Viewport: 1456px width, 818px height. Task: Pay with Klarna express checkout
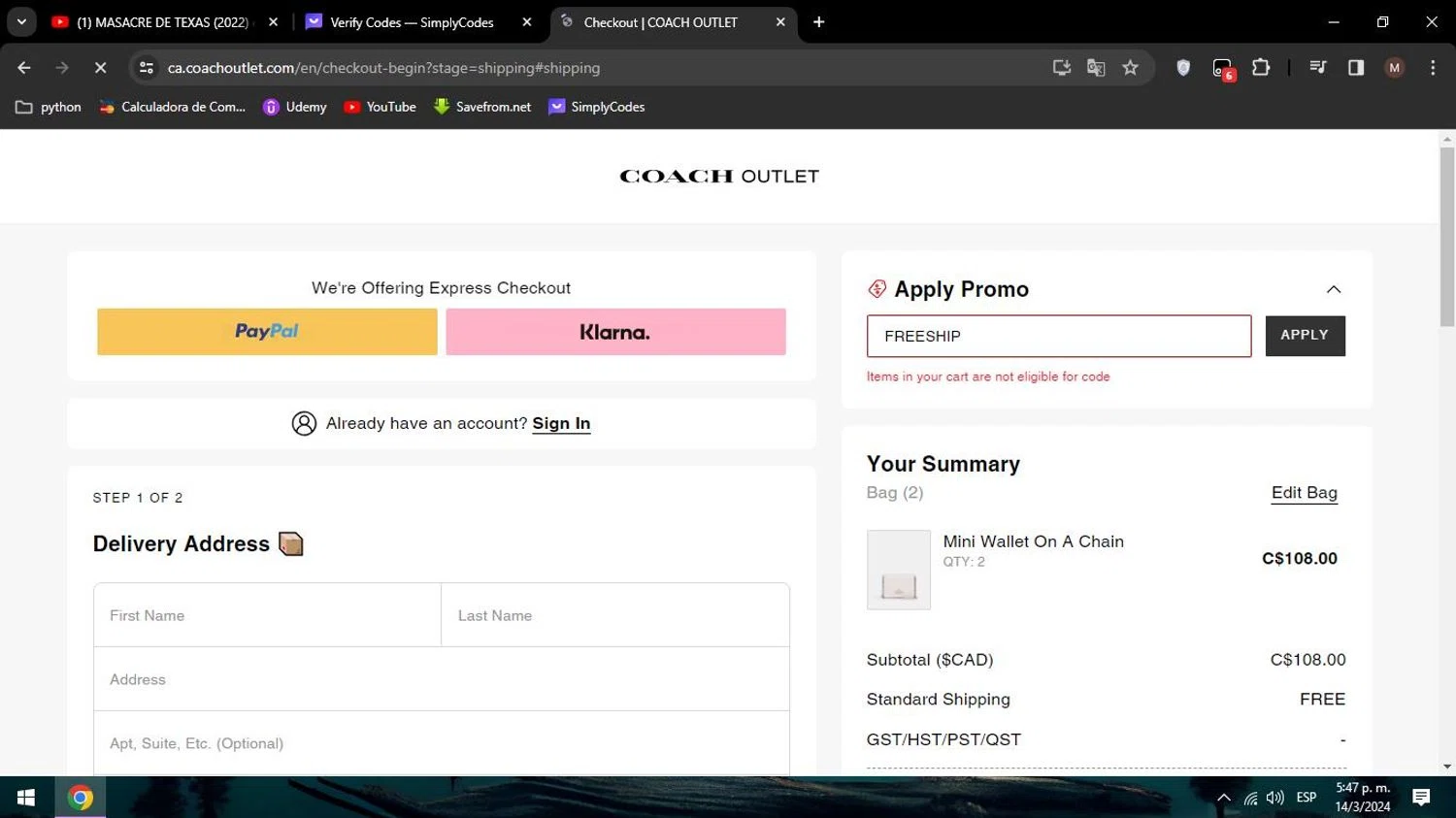[615, 332]
